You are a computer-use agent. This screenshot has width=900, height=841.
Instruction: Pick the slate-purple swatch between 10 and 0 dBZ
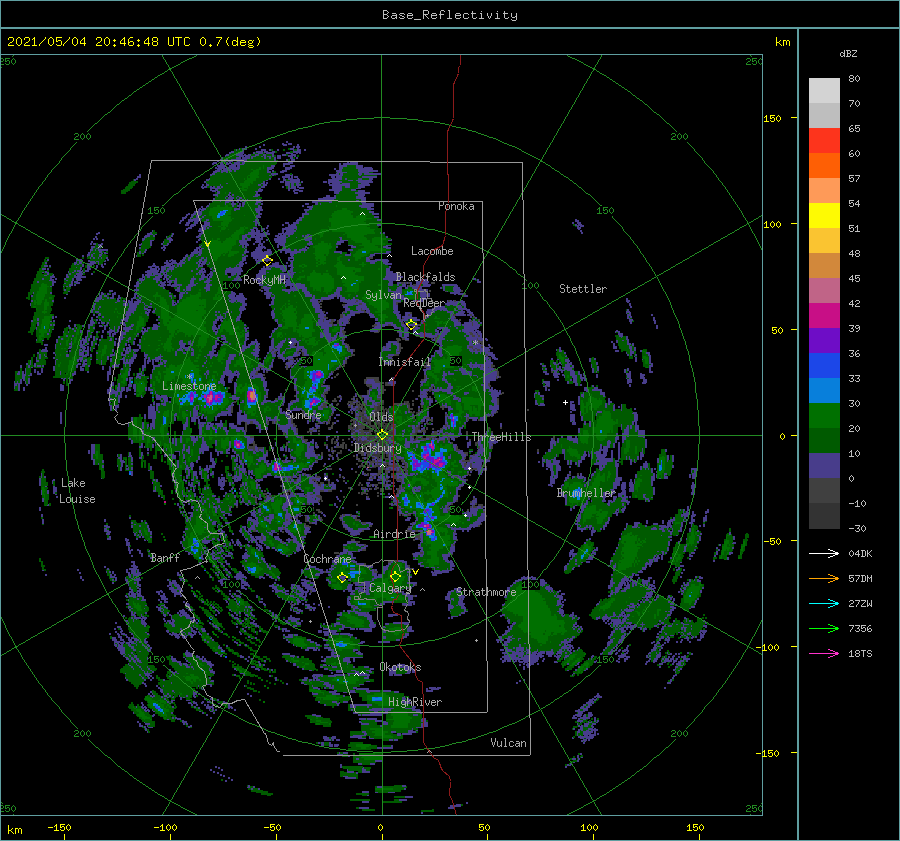pyautogui.click(x=824, y=466)
